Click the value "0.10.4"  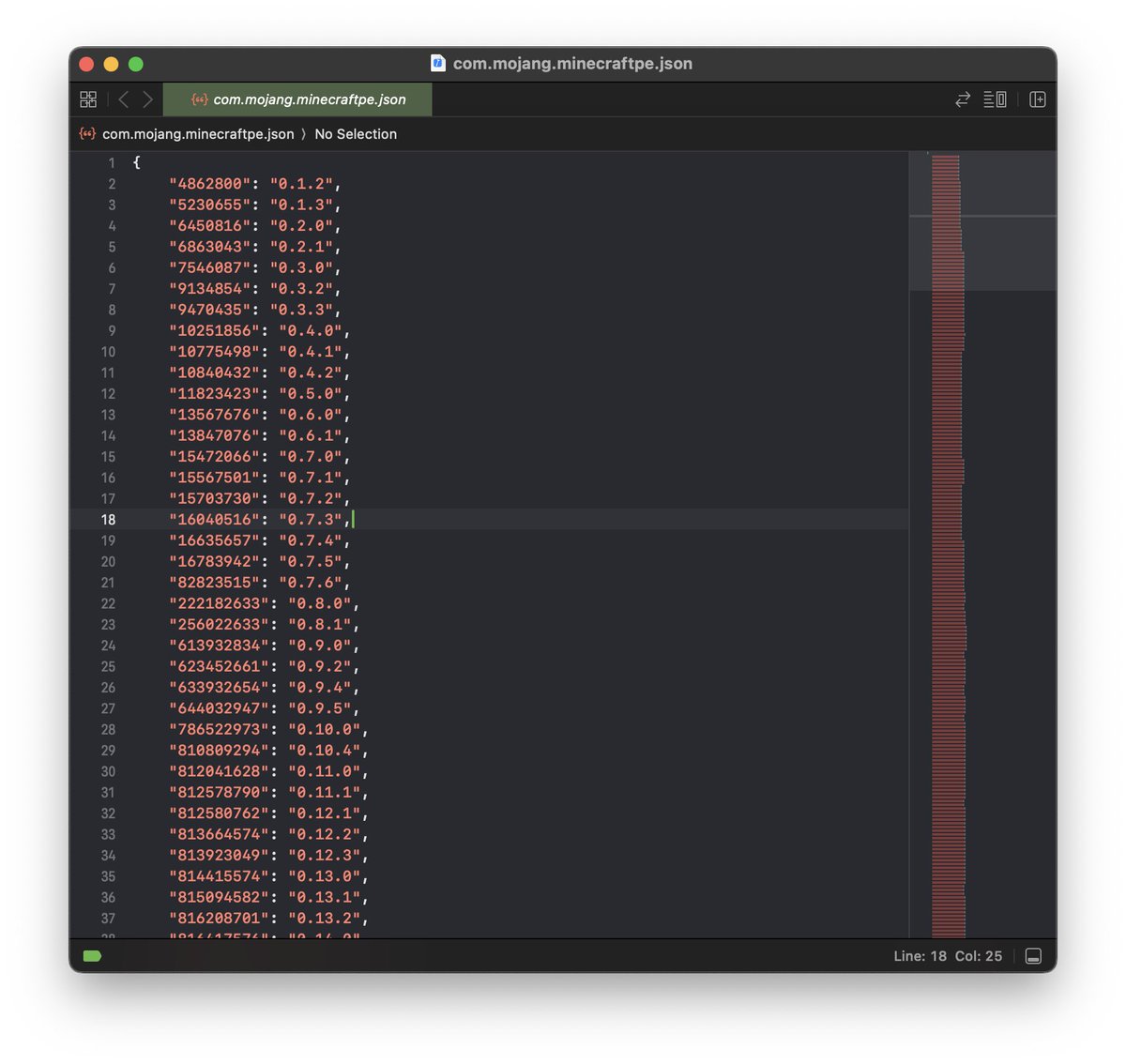[325, 751]
